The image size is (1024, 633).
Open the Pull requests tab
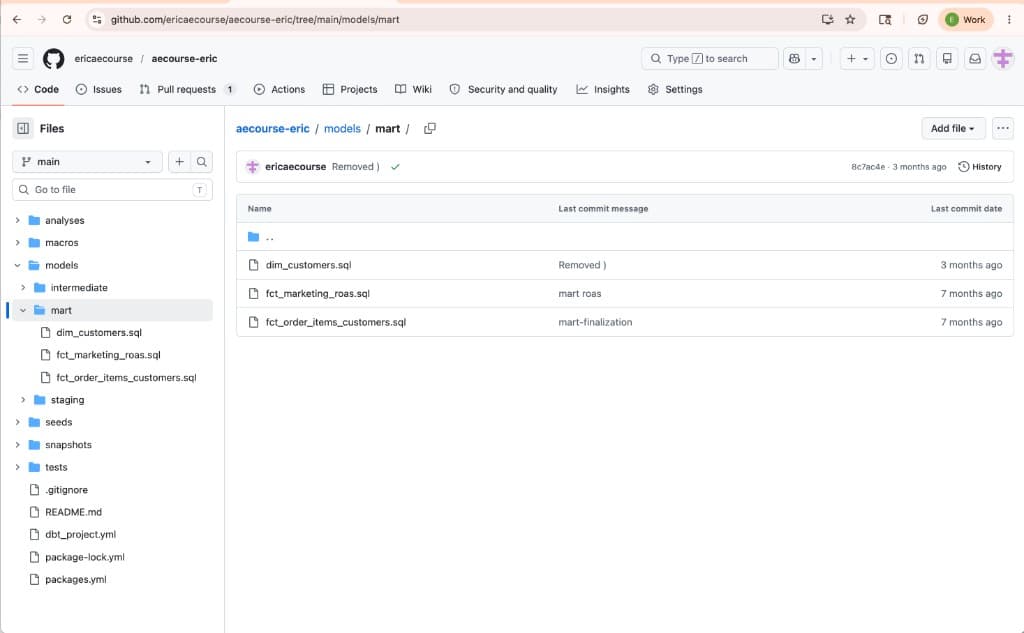click(187, 89)
